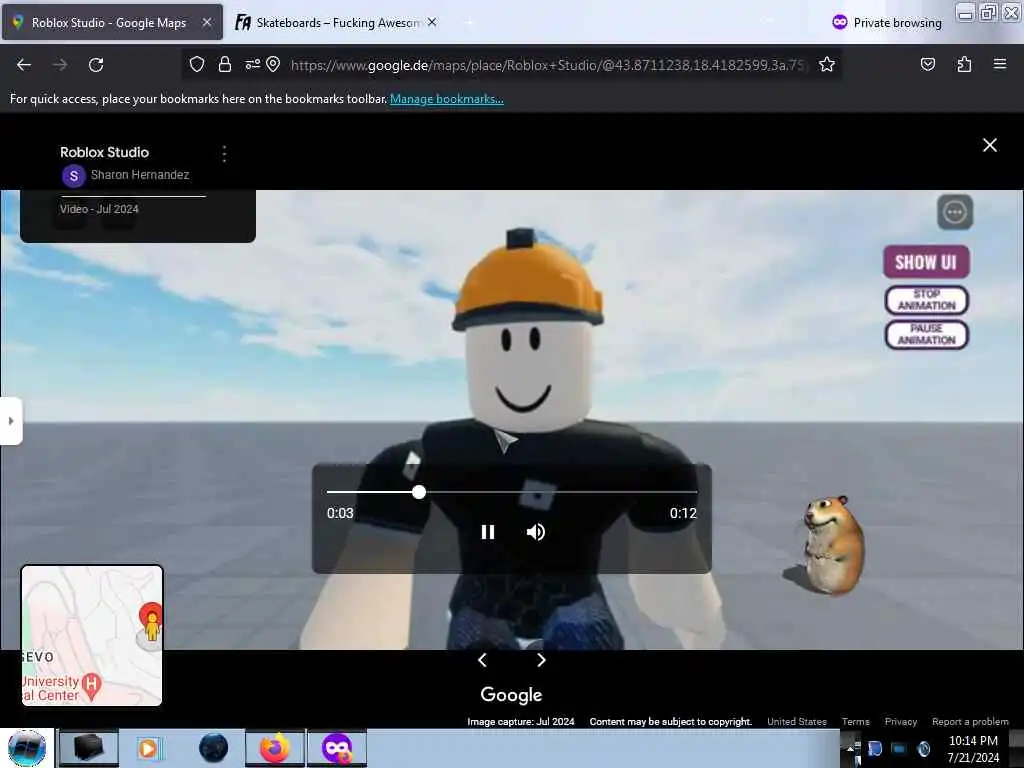Screen dimensions: 1024x768
Task: Open the tracking protection shield icon
Action: point(197,64)
